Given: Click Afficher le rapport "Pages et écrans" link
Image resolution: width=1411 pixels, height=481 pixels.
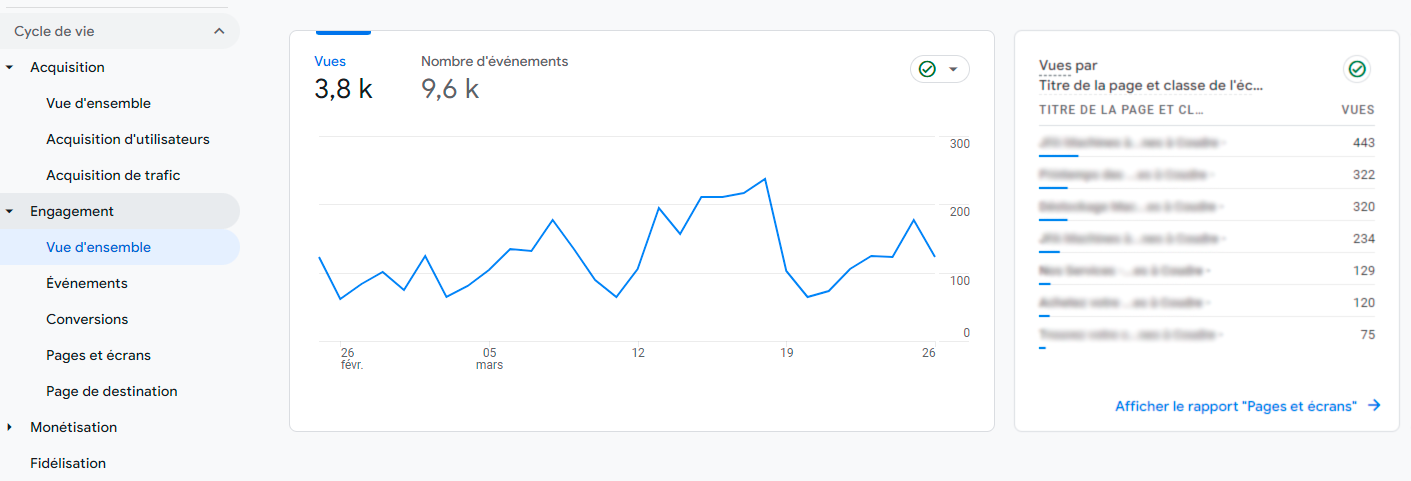Looking at the screenshot, I should [1235, 406].
